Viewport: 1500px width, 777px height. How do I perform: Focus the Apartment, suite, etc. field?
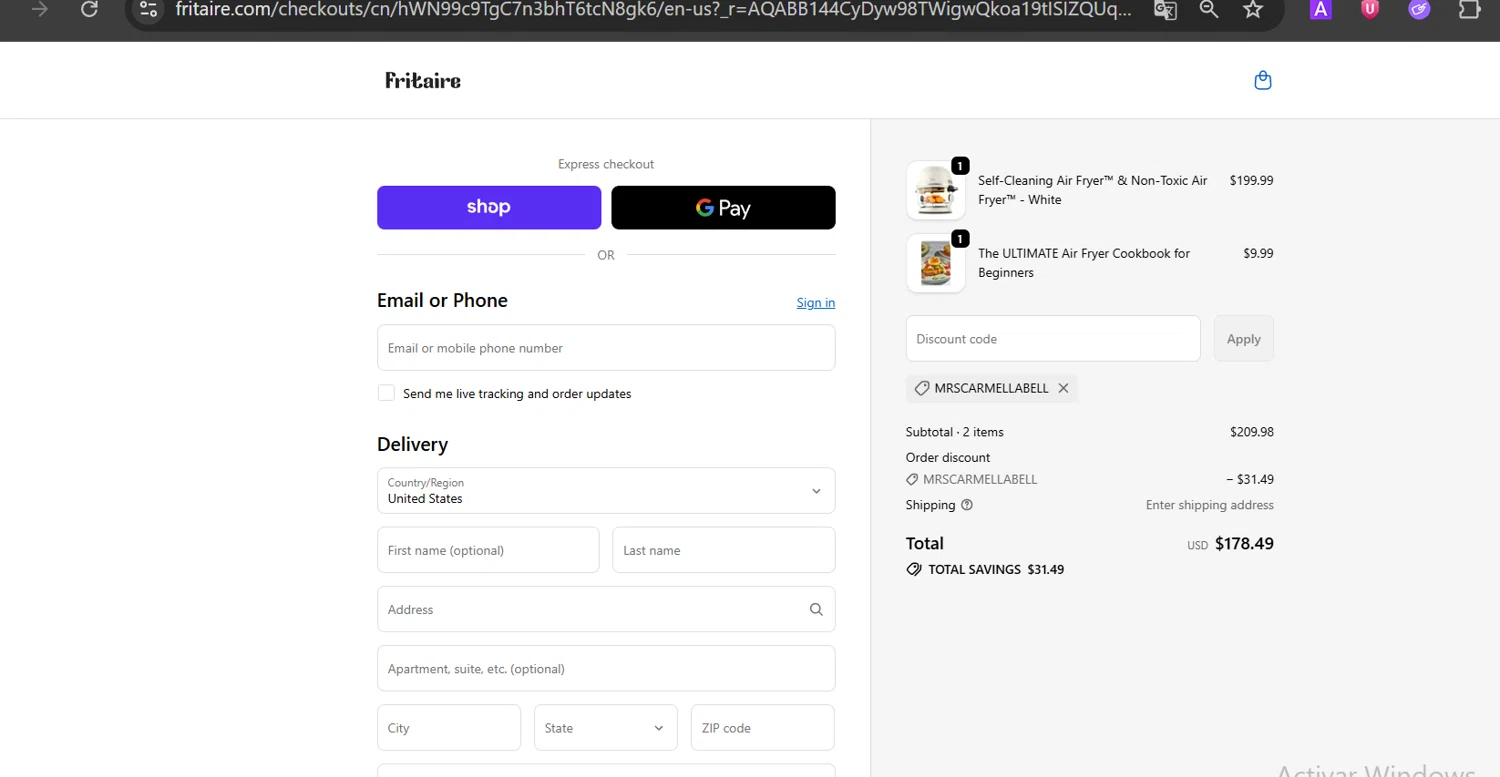(606, 668)
